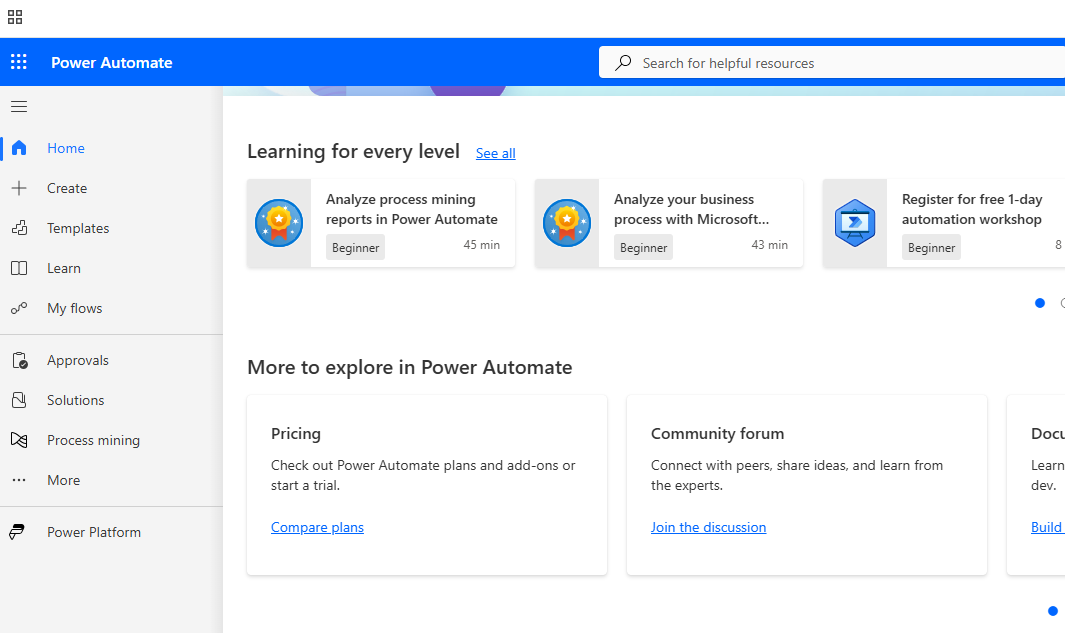The height and width of the screenshot is (633, 1065).
Task: Click the Join the discussion link
Action: click(x=708, y=527)
